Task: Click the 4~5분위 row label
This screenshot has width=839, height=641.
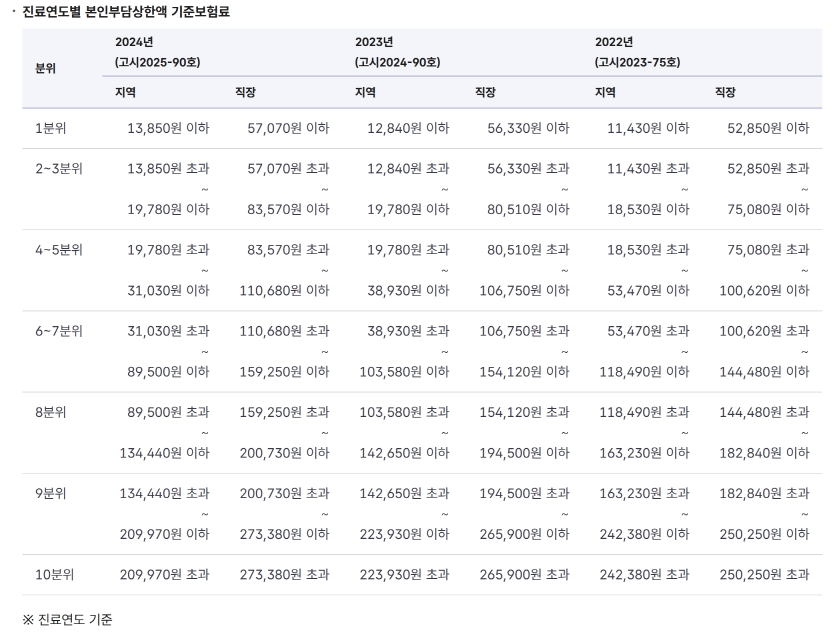Action: pos(59,250)
